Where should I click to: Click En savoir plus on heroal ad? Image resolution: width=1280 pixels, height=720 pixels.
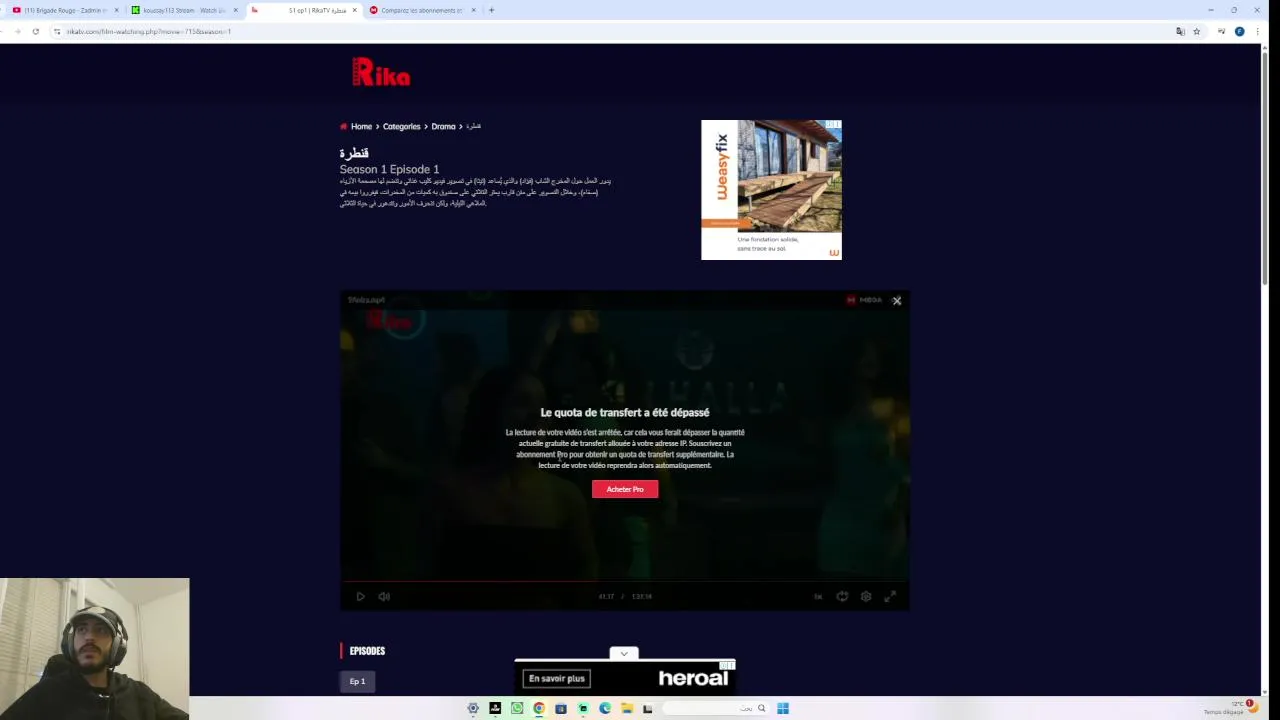coord(557,679)
